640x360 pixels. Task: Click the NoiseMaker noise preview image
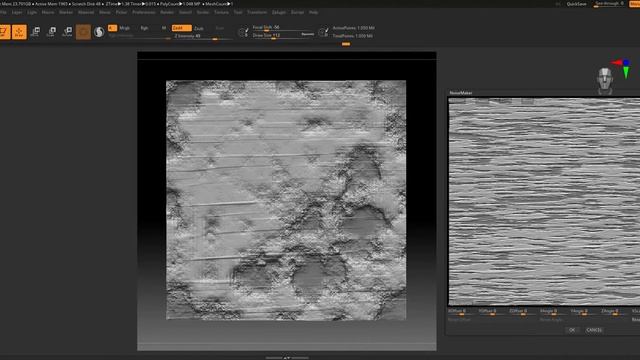tap(544, 202)
